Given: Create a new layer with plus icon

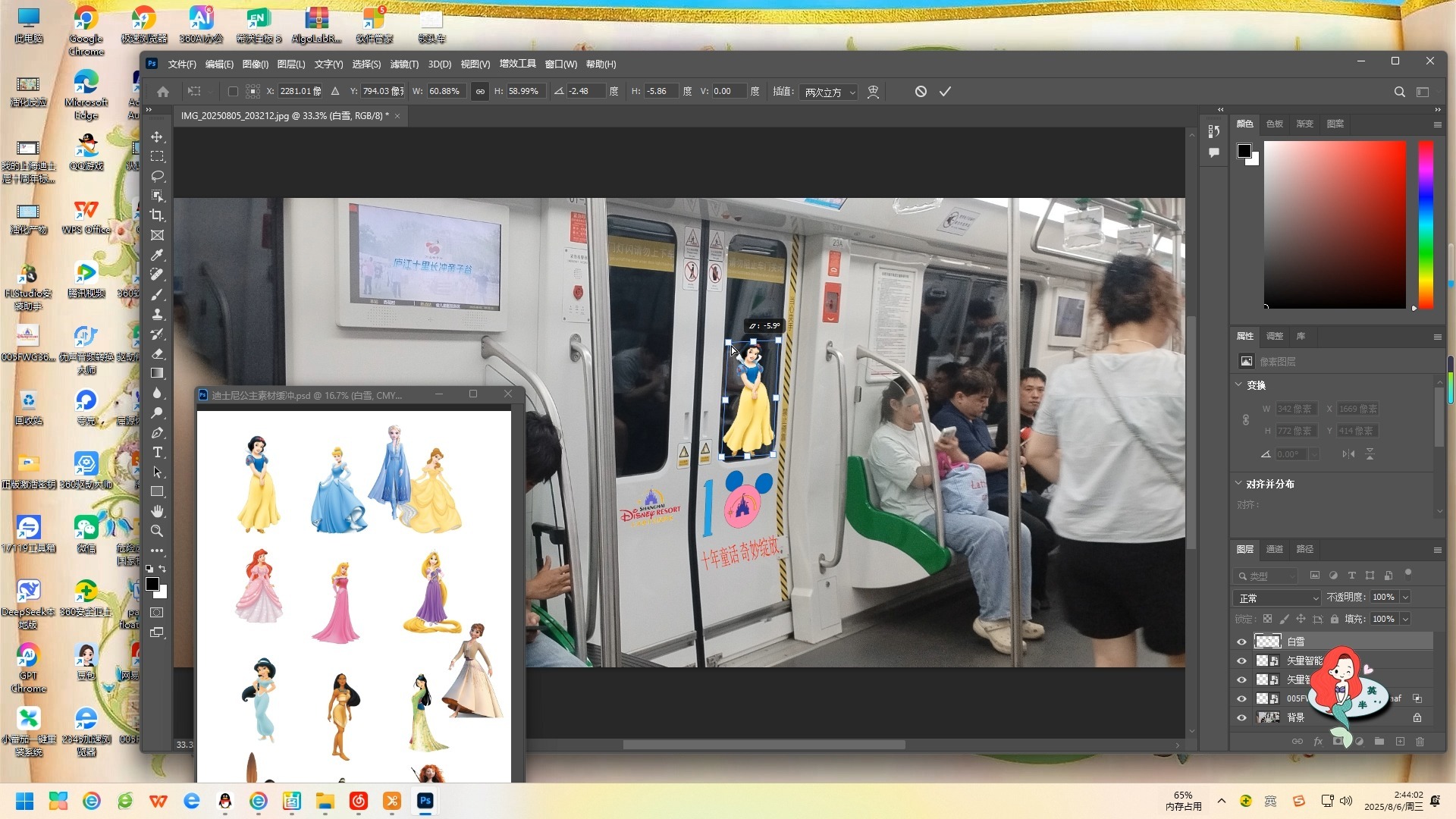Looking at the screenshot, I should pos(1400,741).
